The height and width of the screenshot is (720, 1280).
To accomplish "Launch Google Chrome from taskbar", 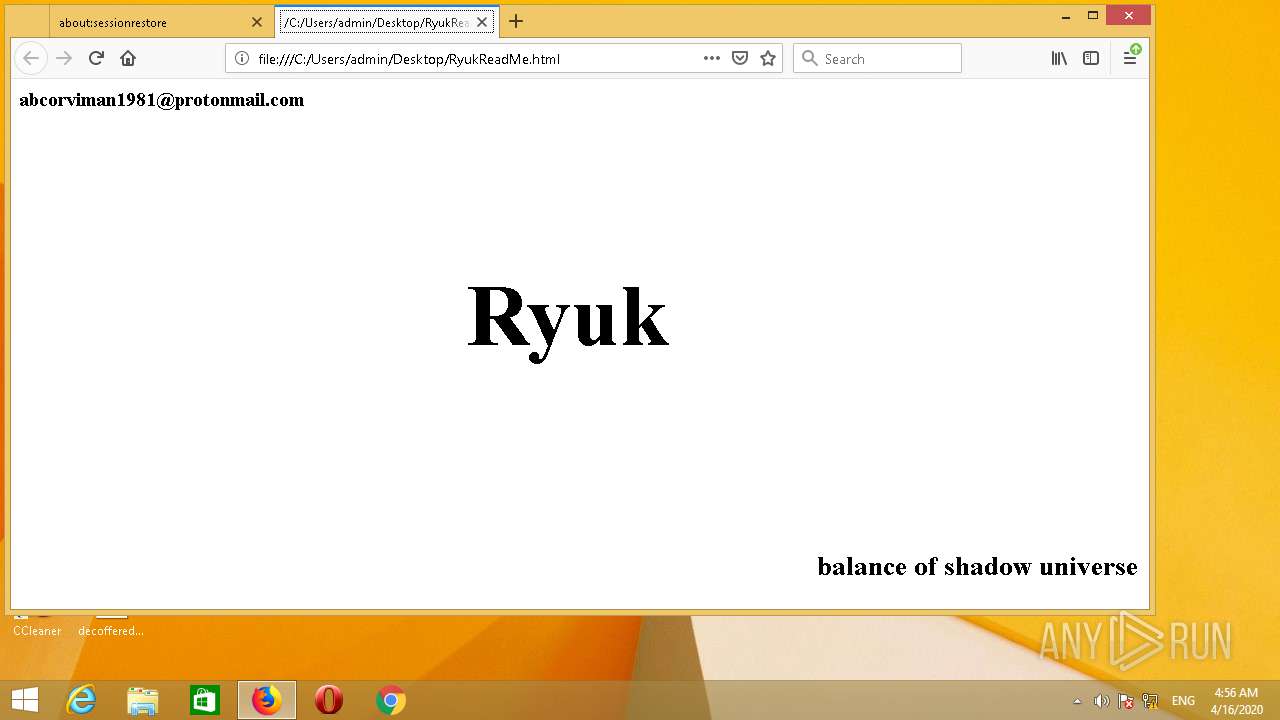I will [391, 700].
